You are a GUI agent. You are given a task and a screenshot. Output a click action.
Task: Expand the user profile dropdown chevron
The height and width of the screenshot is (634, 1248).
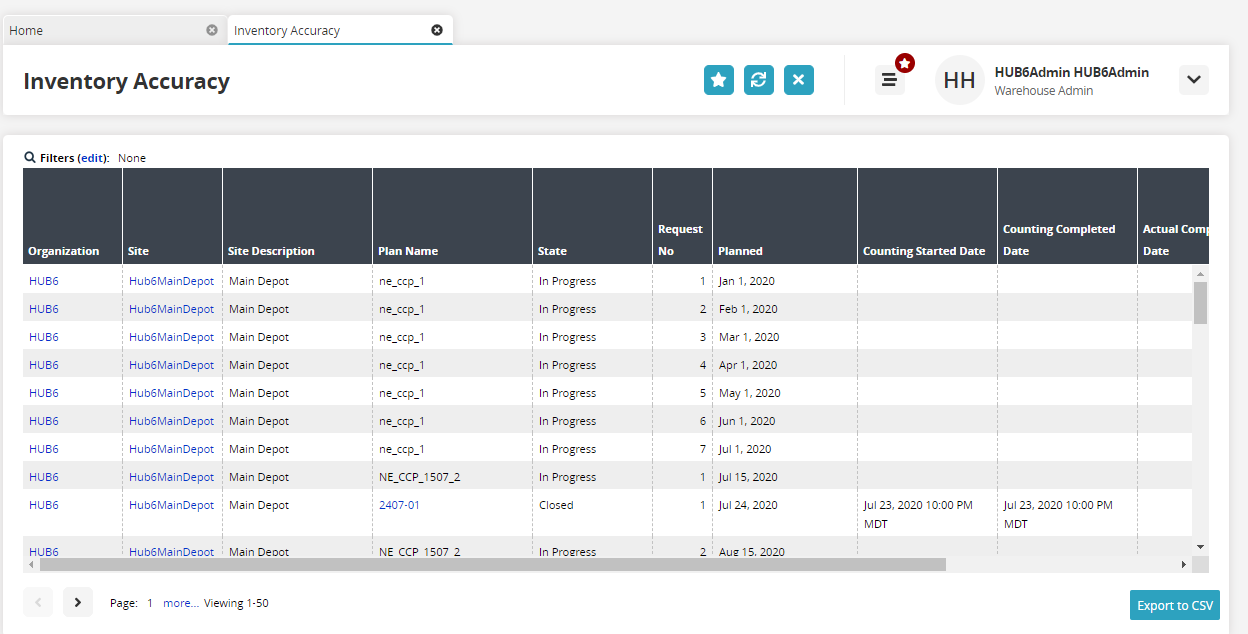1193,80
